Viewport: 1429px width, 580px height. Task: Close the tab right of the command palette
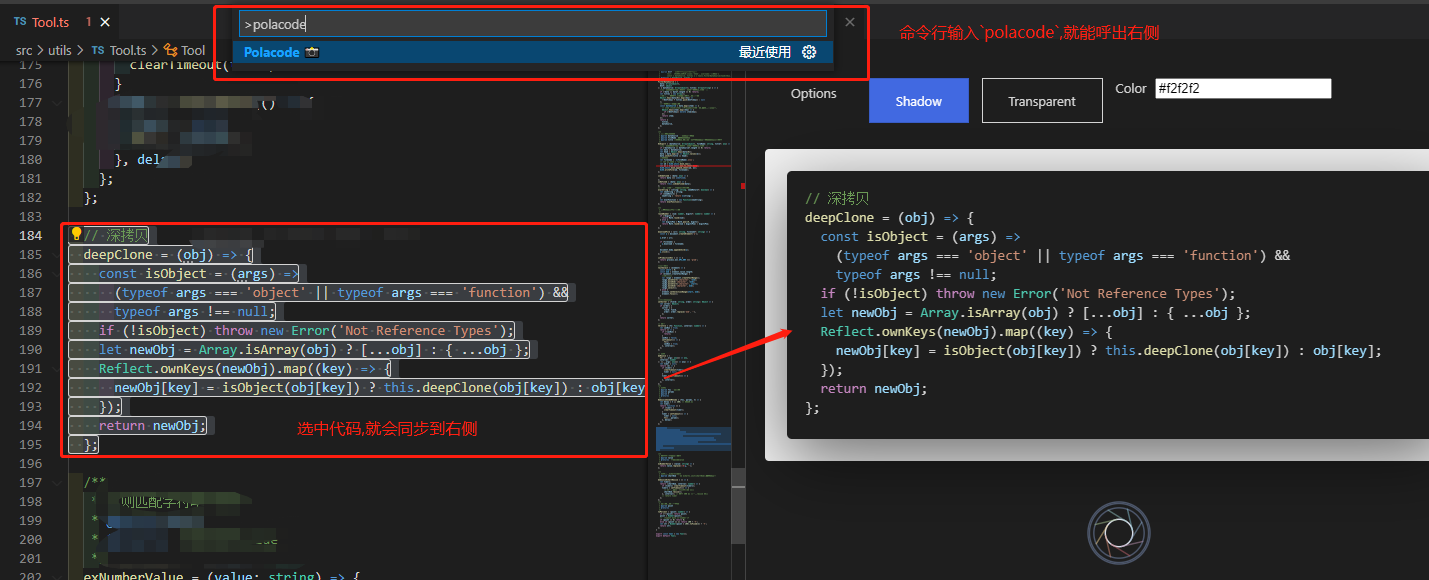pos(850,21)
